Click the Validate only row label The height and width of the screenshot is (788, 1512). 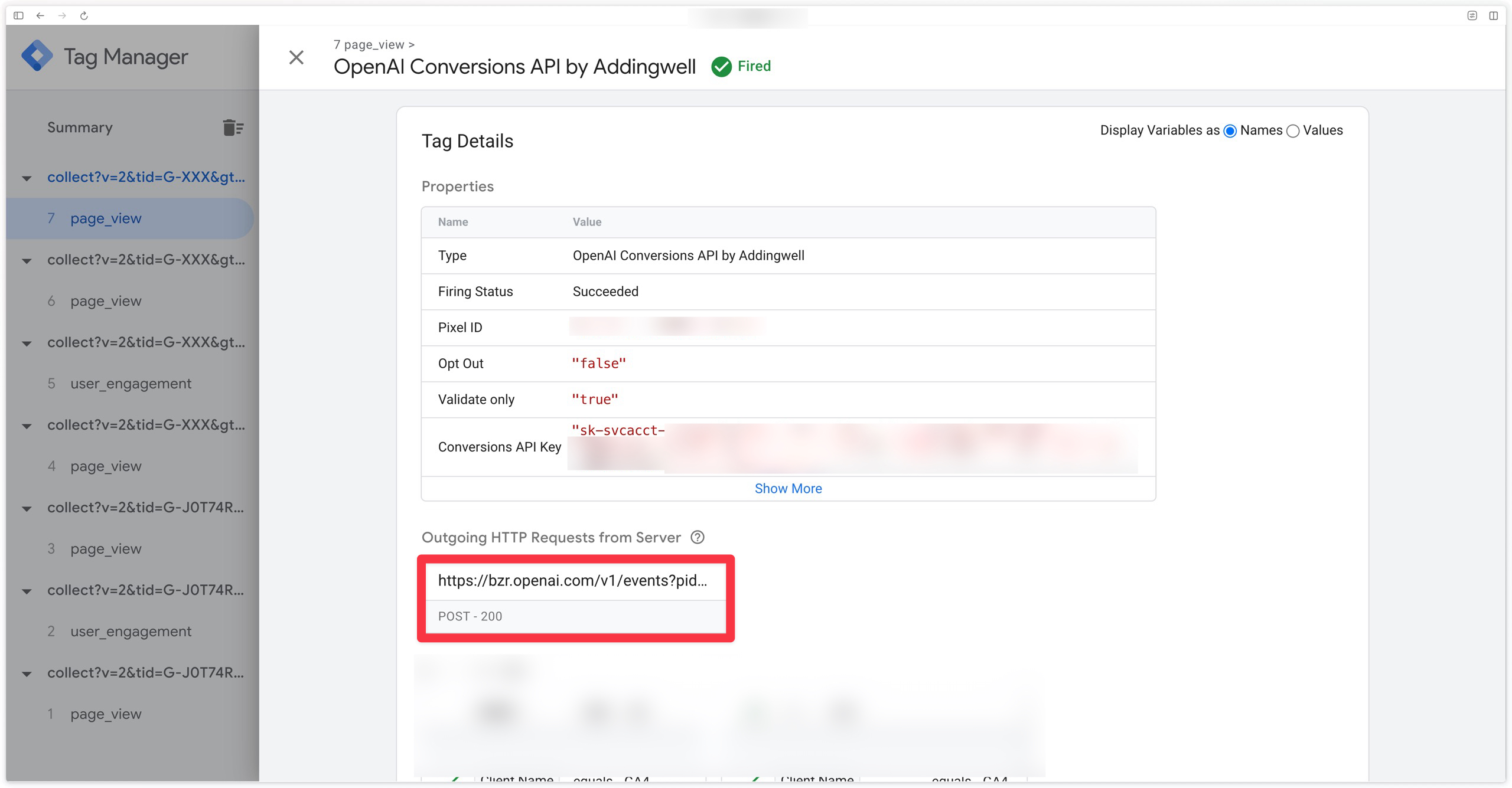pos(476,400)
